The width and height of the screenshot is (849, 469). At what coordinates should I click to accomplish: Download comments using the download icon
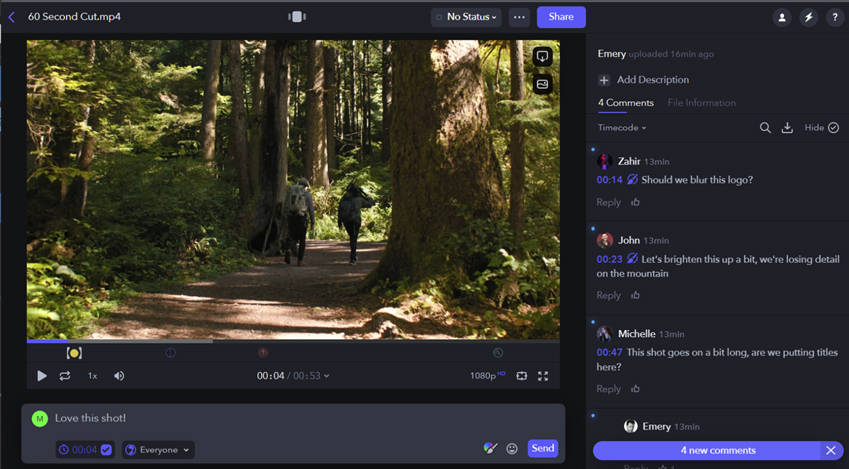787,128
